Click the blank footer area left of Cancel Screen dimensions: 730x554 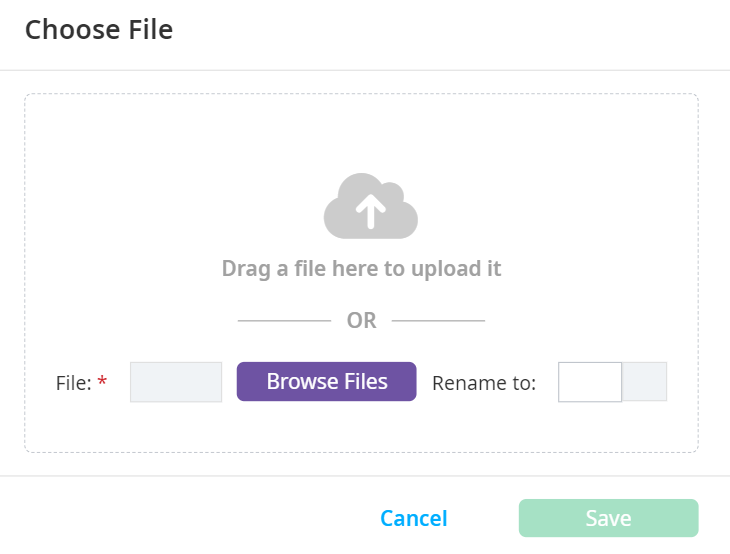tap(180, 518)
